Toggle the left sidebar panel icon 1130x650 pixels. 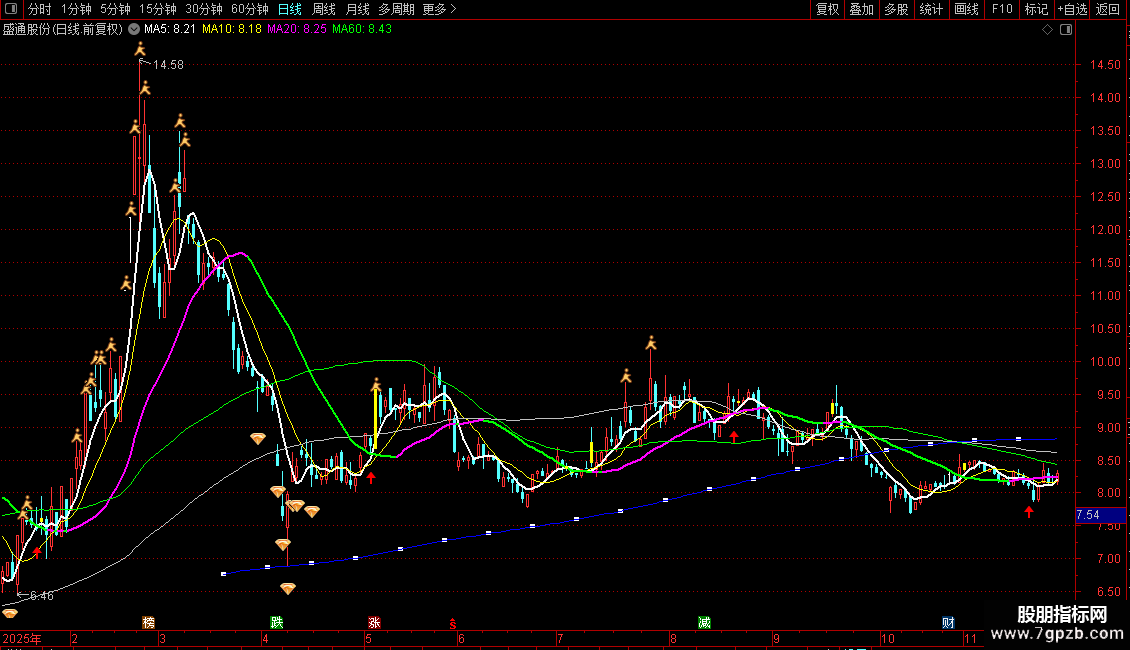click(10, 10)
